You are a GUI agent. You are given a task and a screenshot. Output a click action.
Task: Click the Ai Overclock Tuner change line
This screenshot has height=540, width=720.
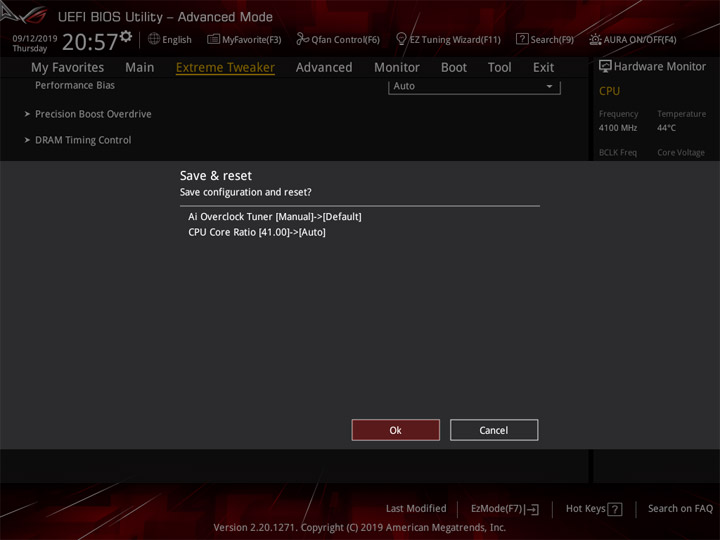275,217
